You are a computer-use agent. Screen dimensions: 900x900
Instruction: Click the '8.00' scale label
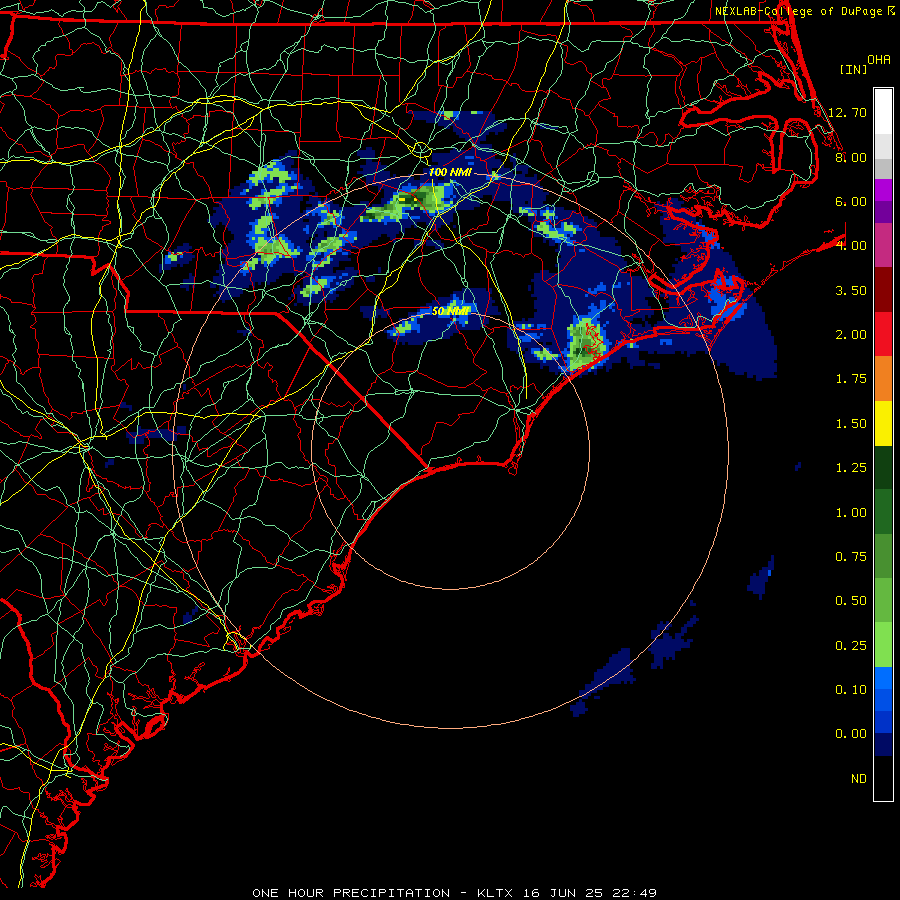coord(851,157)
